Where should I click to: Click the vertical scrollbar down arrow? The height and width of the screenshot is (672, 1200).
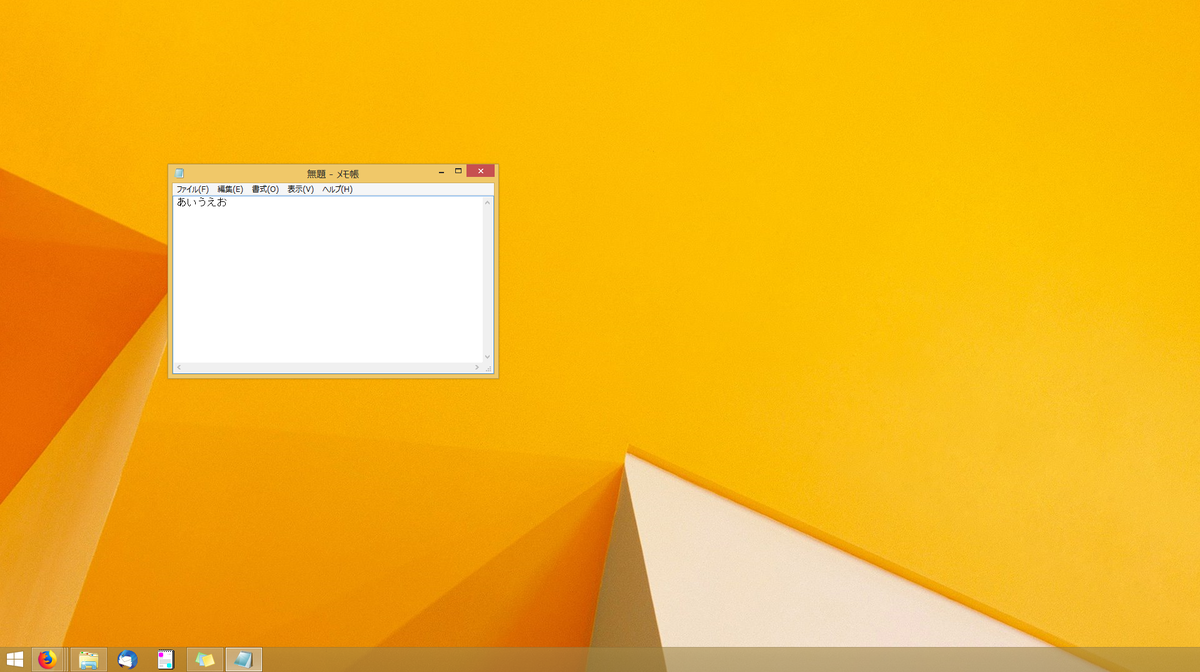486,357
